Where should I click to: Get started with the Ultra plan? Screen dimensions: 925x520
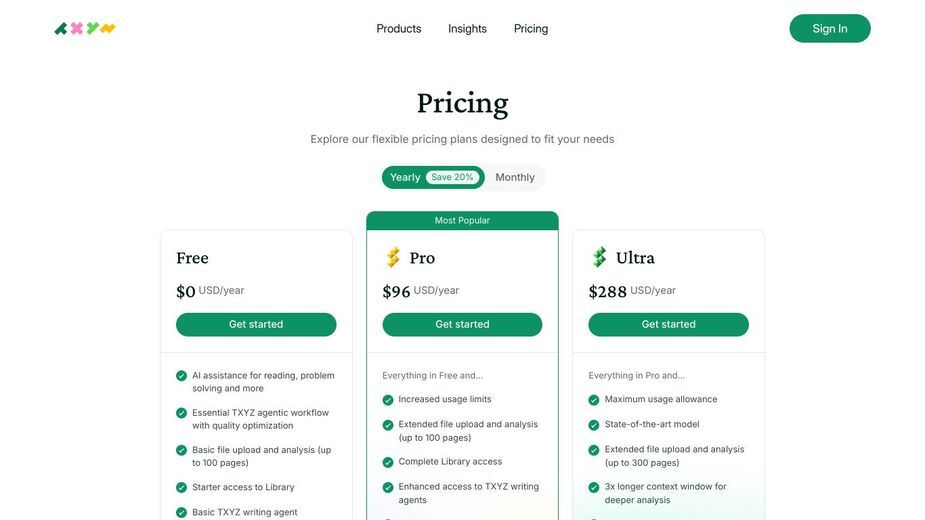pyautogui.click(x=668, y=325)
